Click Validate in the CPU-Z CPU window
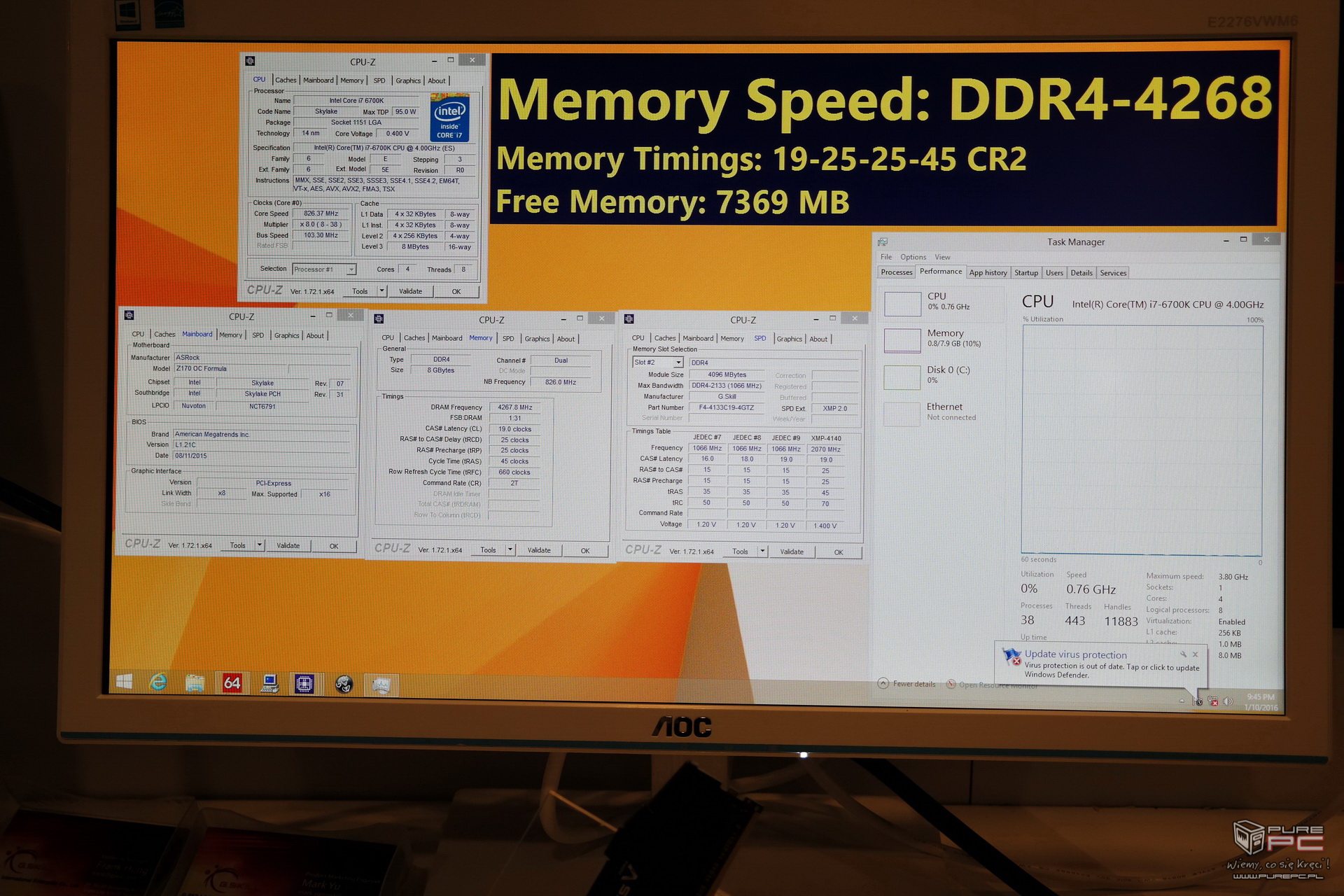1344x896 pixels. pos(410,291)
